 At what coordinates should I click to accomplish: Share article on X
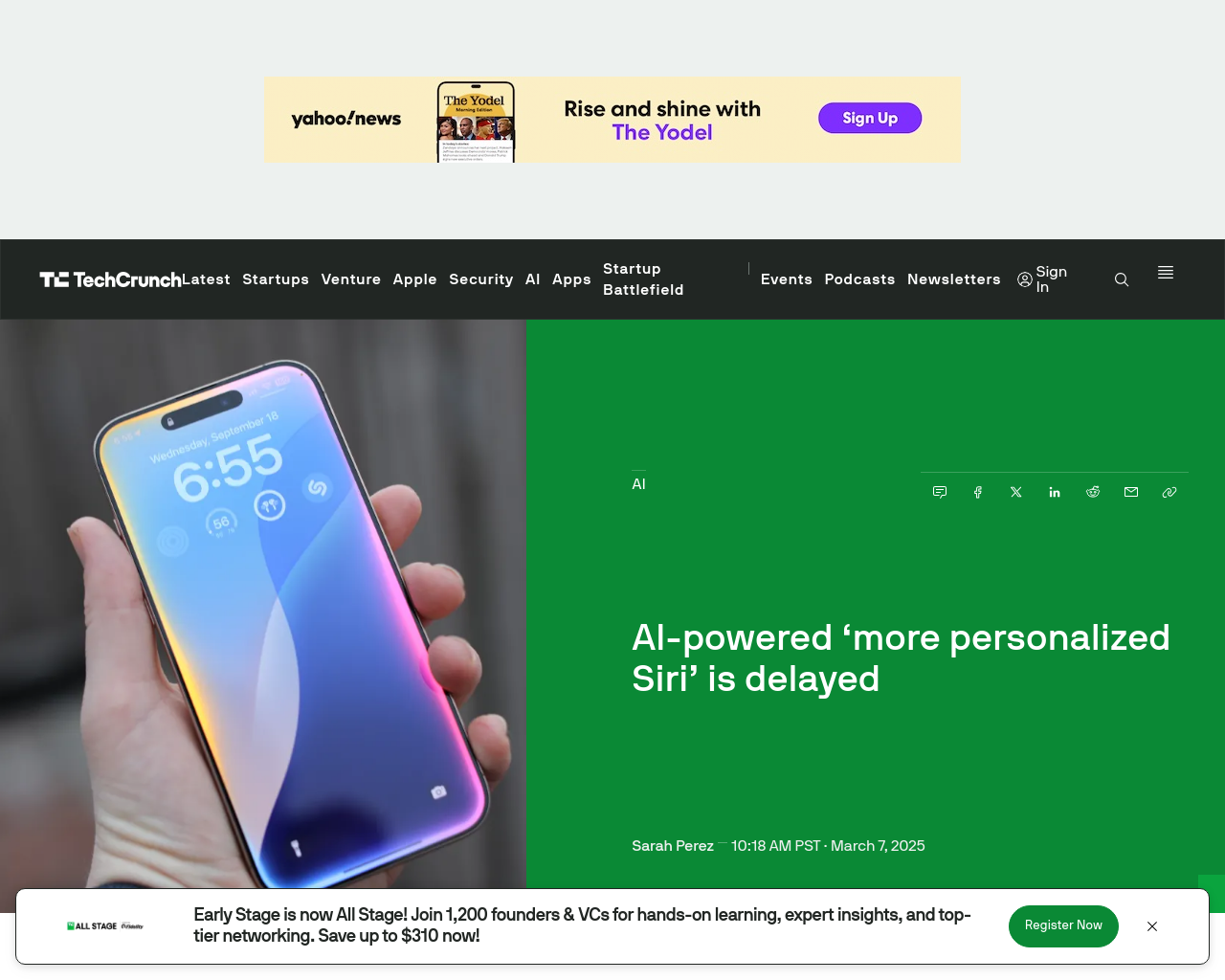1016,492
